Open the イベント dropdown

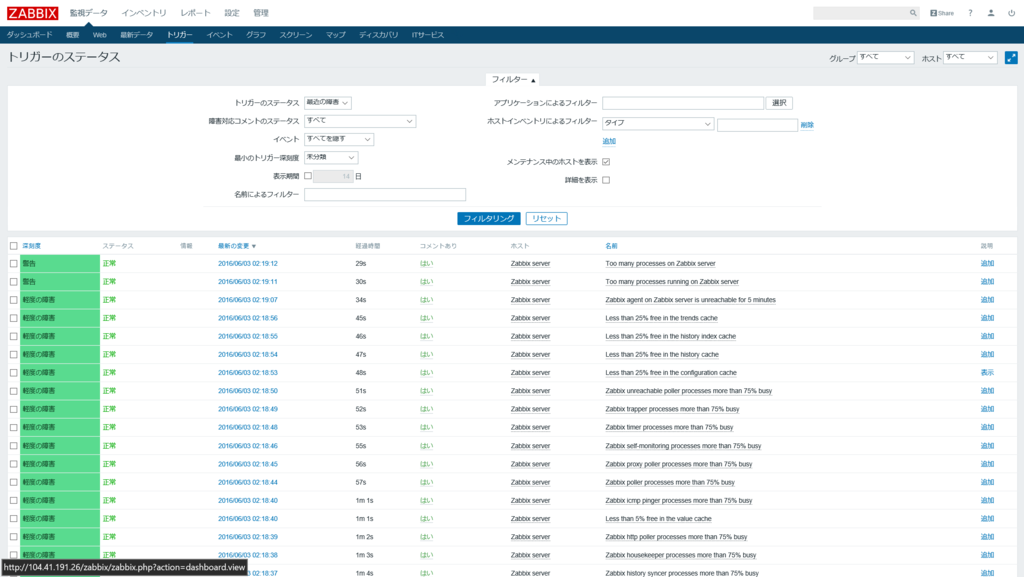pyautogui.click(x=339, y=139)
